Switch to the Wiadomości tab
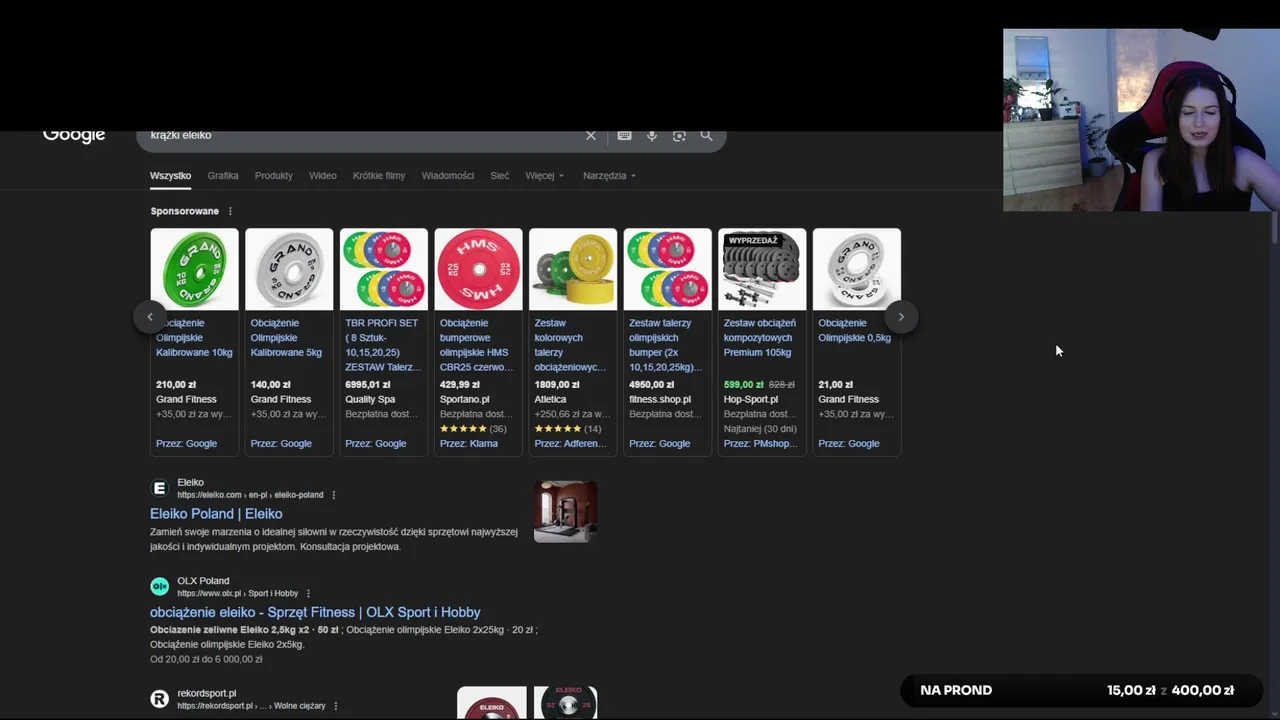The height and width of the screenshot is (720, 1280). (x=448, y=176)
